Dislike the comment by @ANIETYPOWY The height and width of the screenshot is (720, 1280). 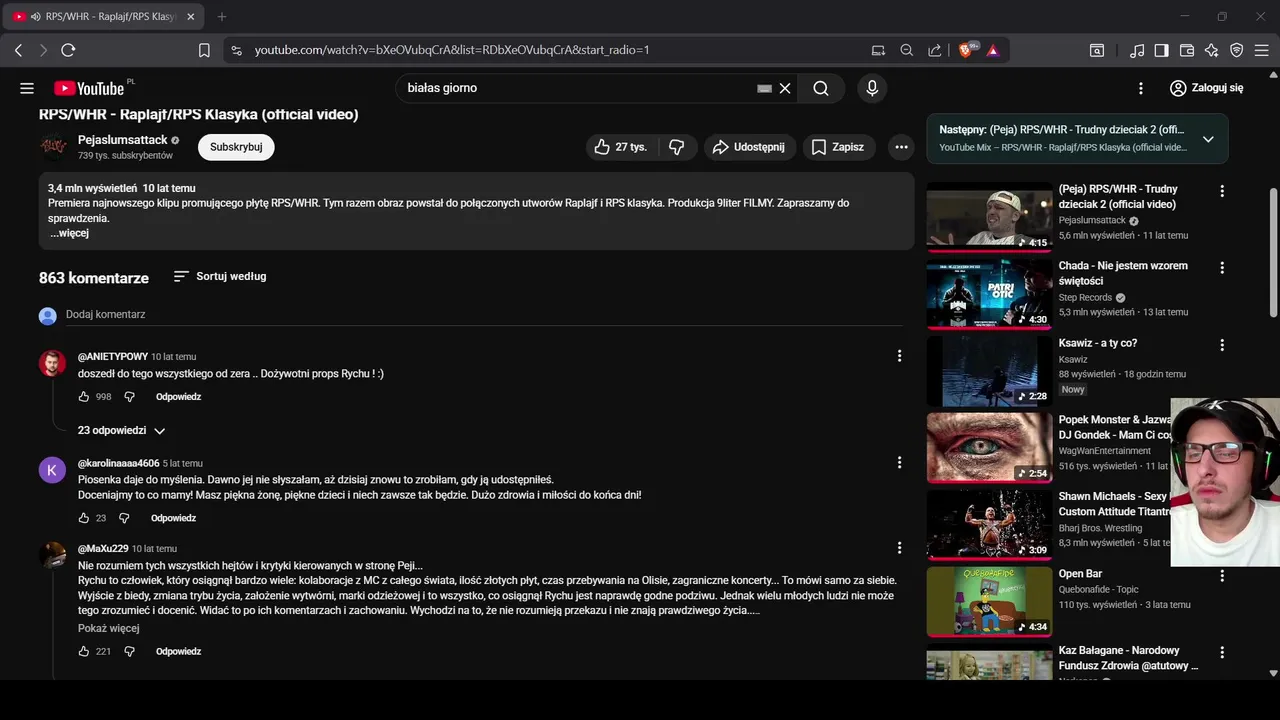pos(129,397)
